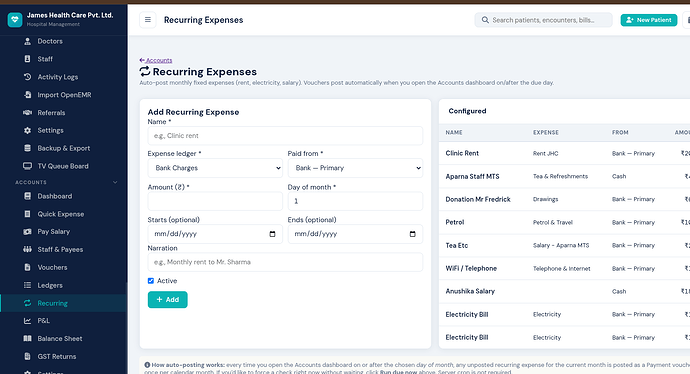The width and height of the screenshot is (690, 374).
Task: Click the Day of month field
Action: [x=355, y=201]
